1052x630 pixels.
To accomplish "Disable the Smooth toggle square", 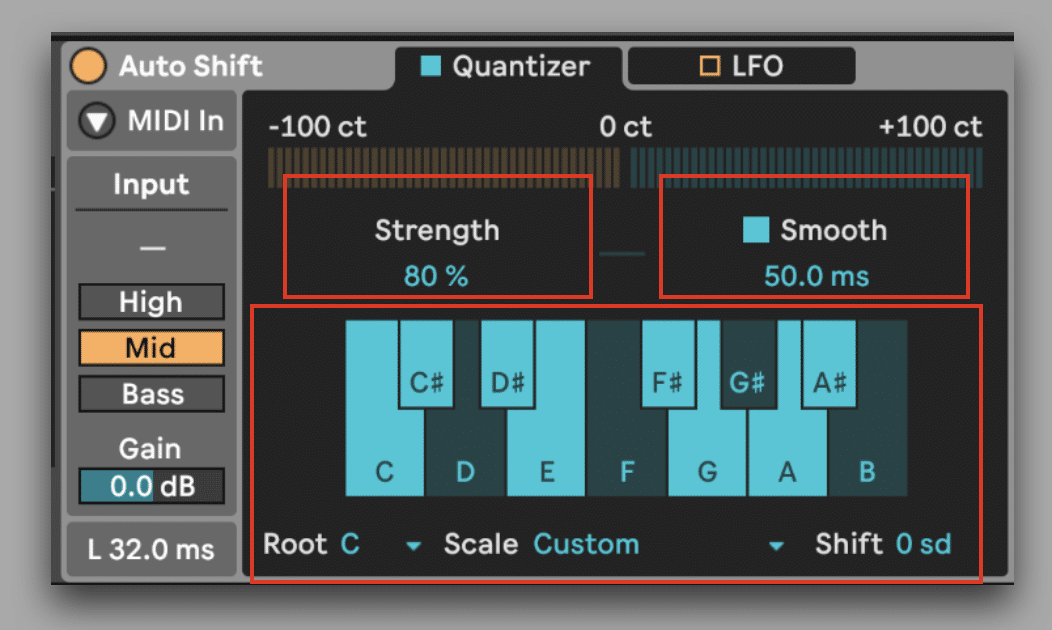I will tap(756, 230).
